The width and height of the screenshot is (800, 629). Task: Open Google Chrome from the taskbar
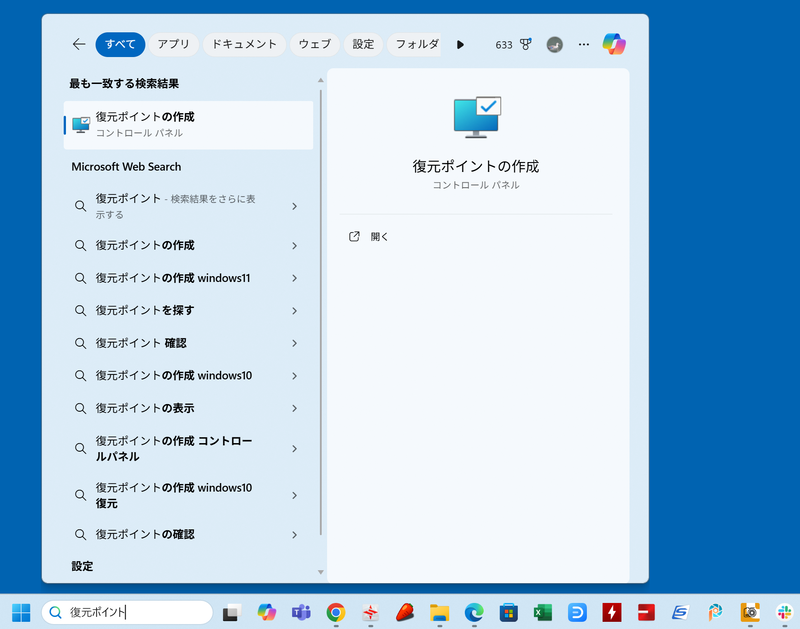(x=335, y=612)
